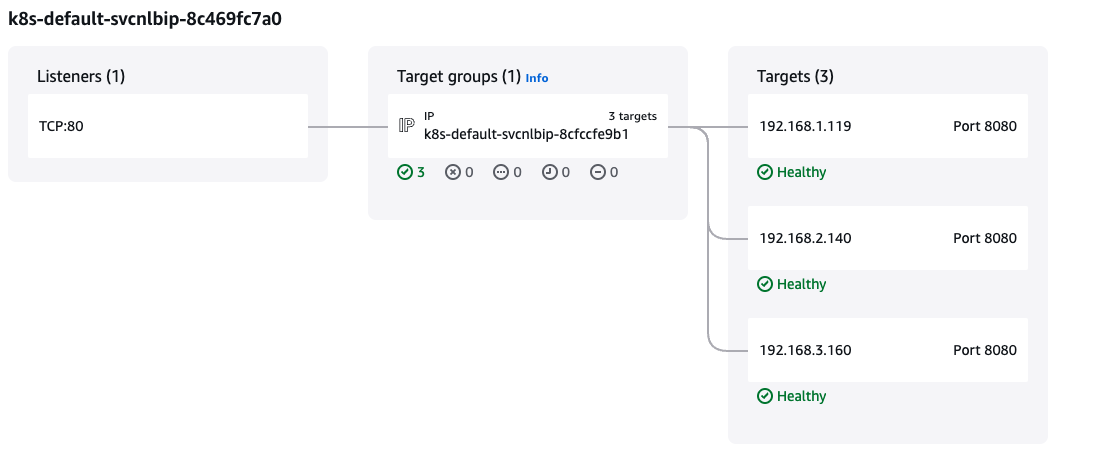
Task: Click the IP target type icon
Action: [x=407, y=125]
